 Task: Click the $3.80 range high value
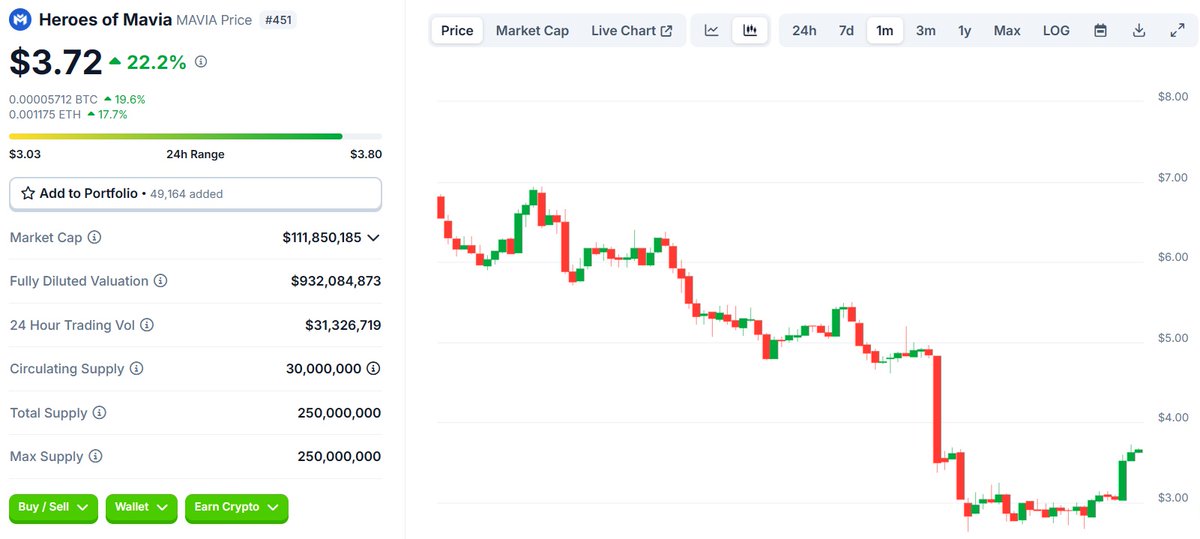365,154
